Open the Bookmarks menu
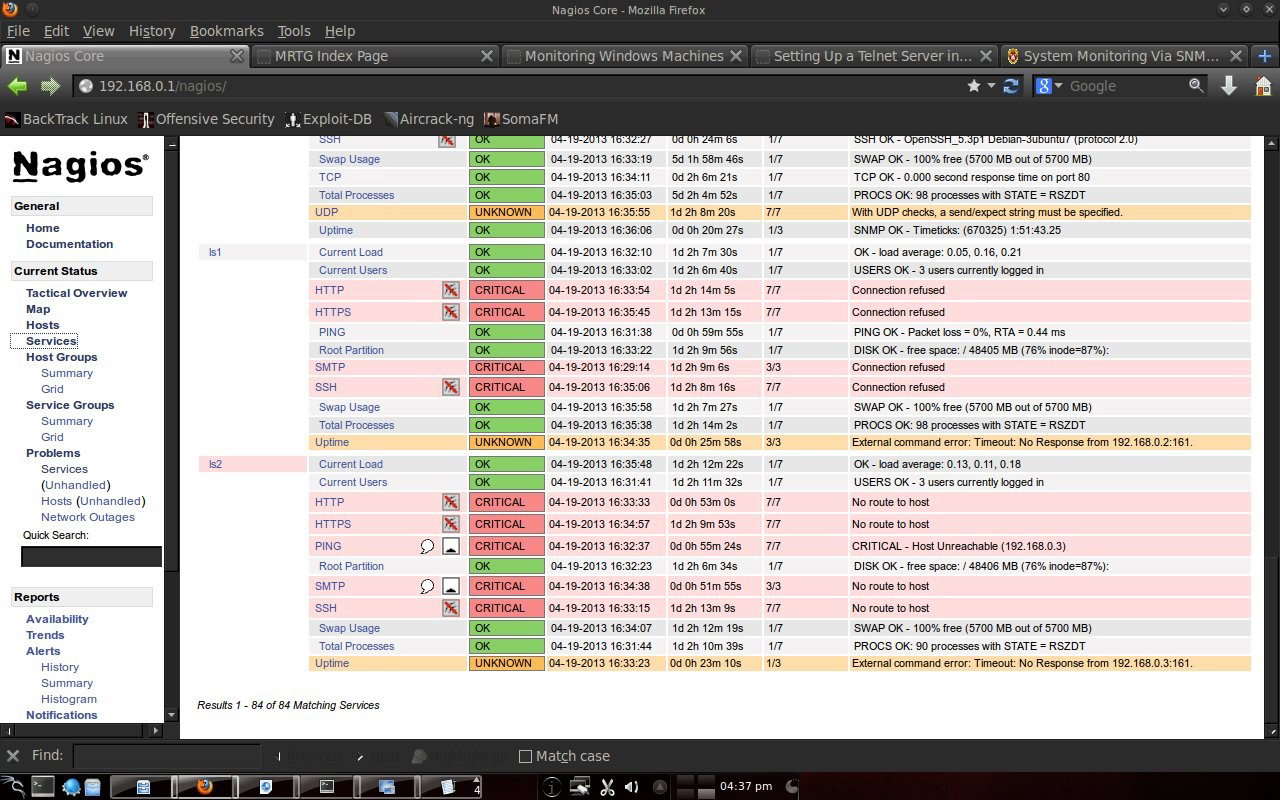This screenshot has width=1280, height=800. (x=226, y=31)
